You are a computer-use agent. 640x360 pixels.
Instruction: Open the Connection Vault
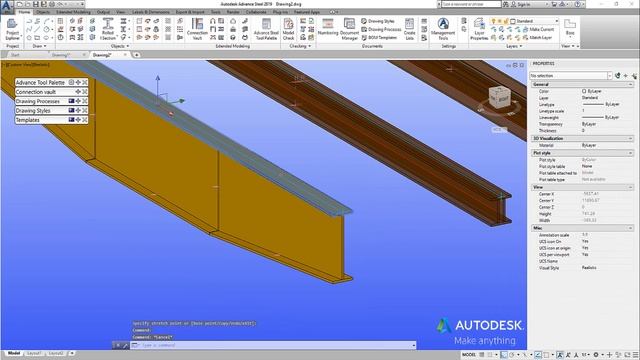coord(197,29)
